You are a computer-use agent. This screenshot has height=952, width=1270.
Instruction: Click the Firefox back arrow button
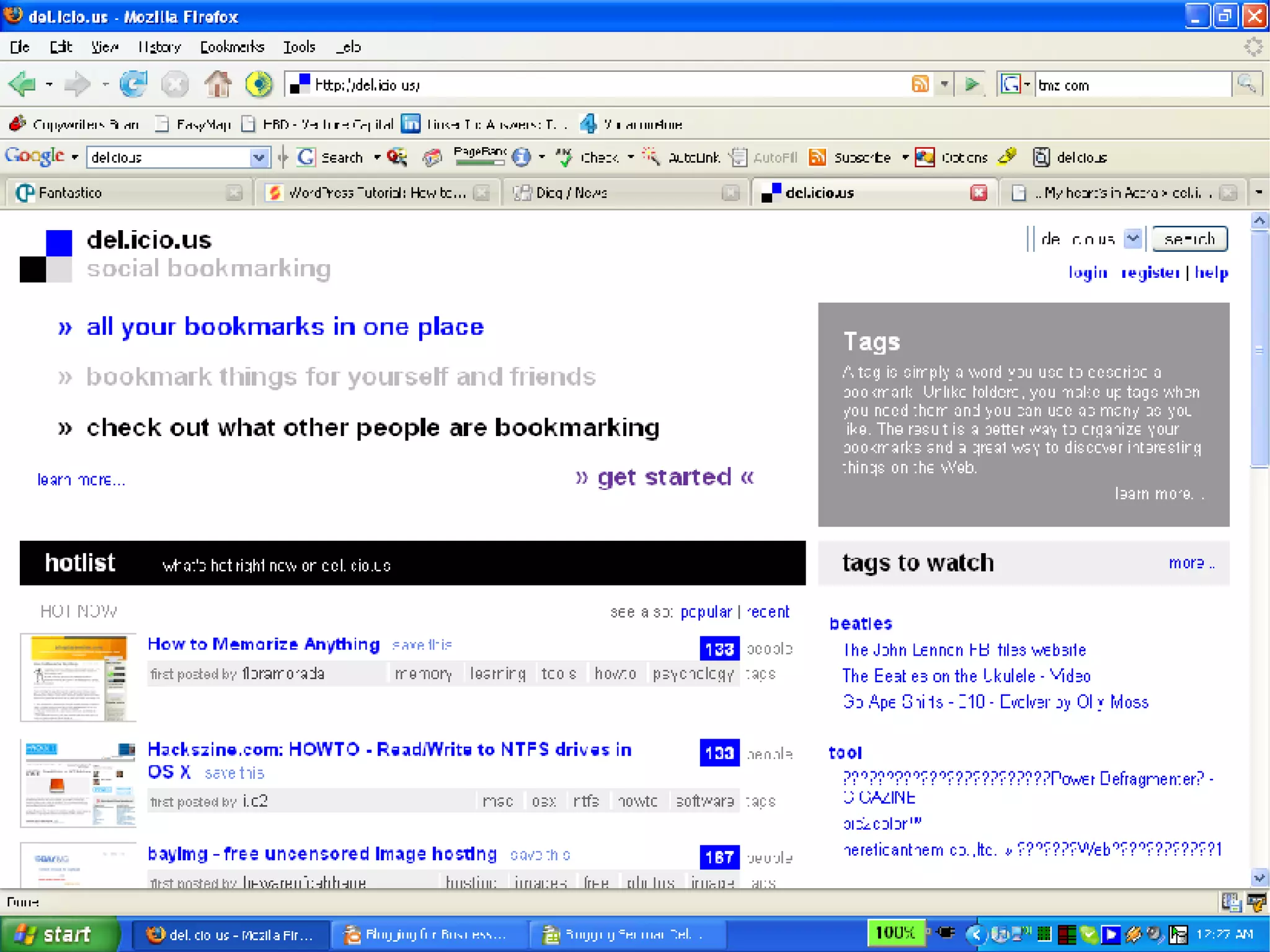tap(23, 84)
